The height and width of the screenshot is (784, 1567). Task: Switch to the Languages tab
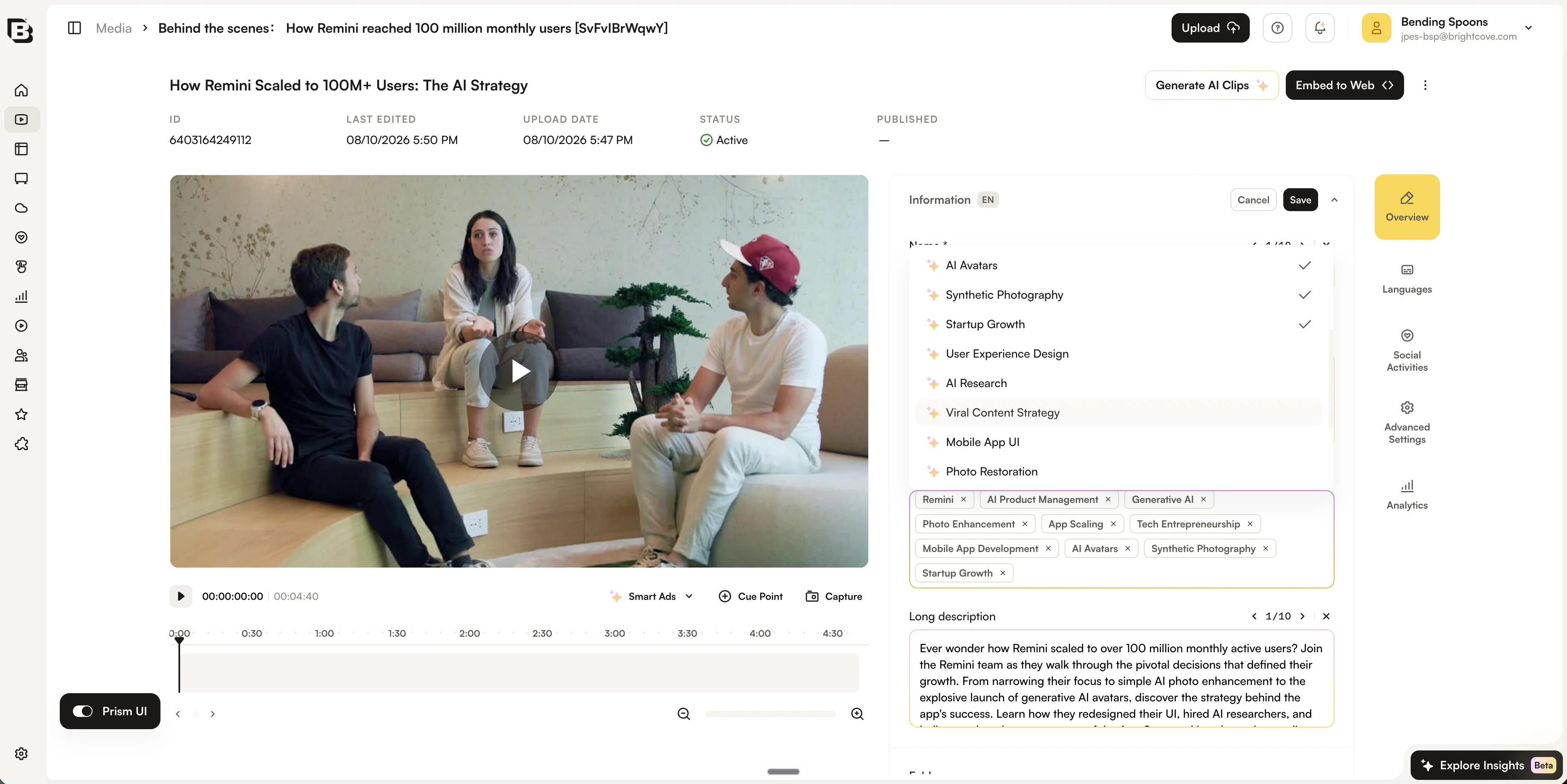pos(1407,279)
